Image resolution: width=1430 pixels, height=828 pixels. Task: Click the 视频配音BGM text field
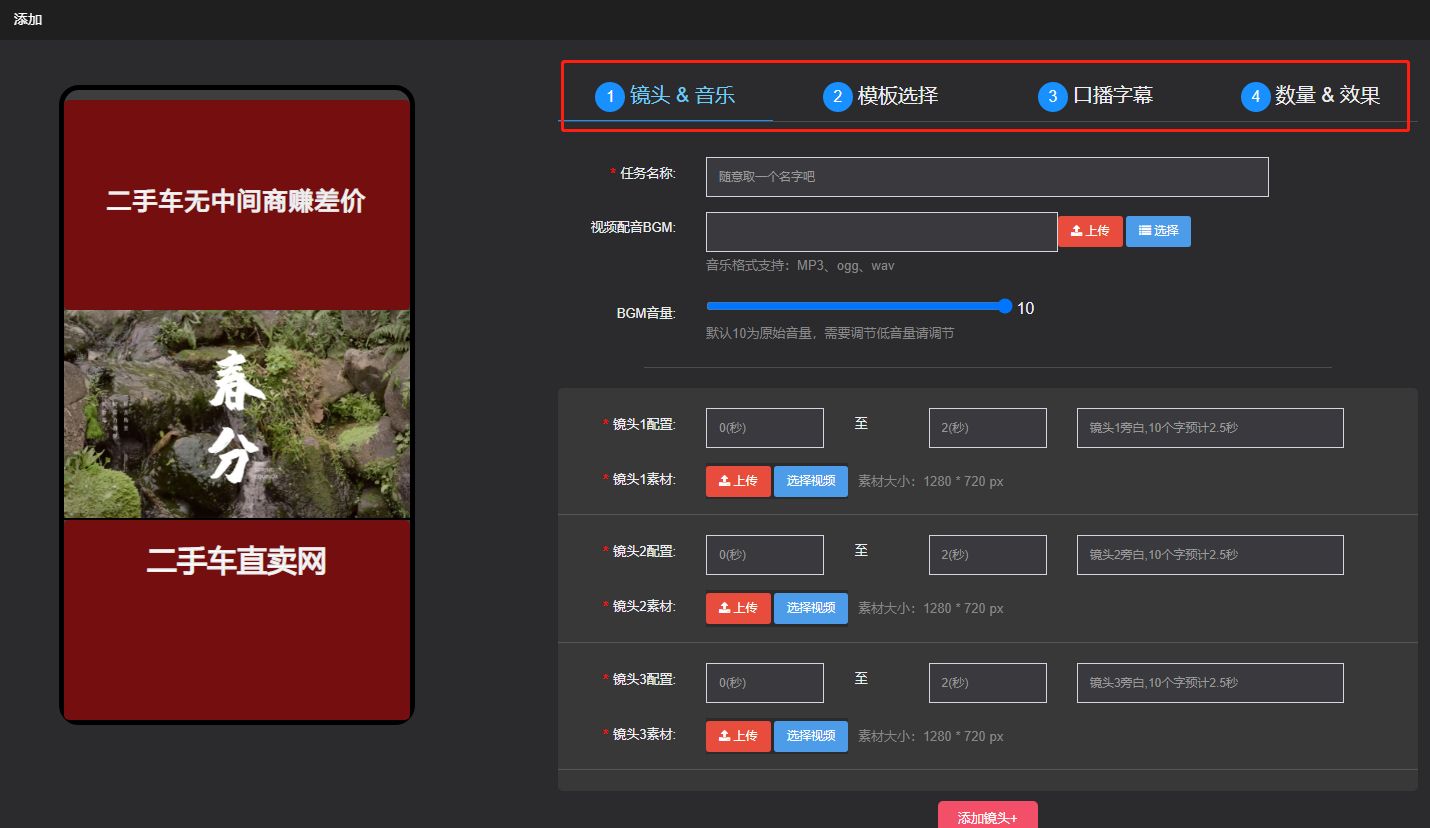[x=881, y=232]
